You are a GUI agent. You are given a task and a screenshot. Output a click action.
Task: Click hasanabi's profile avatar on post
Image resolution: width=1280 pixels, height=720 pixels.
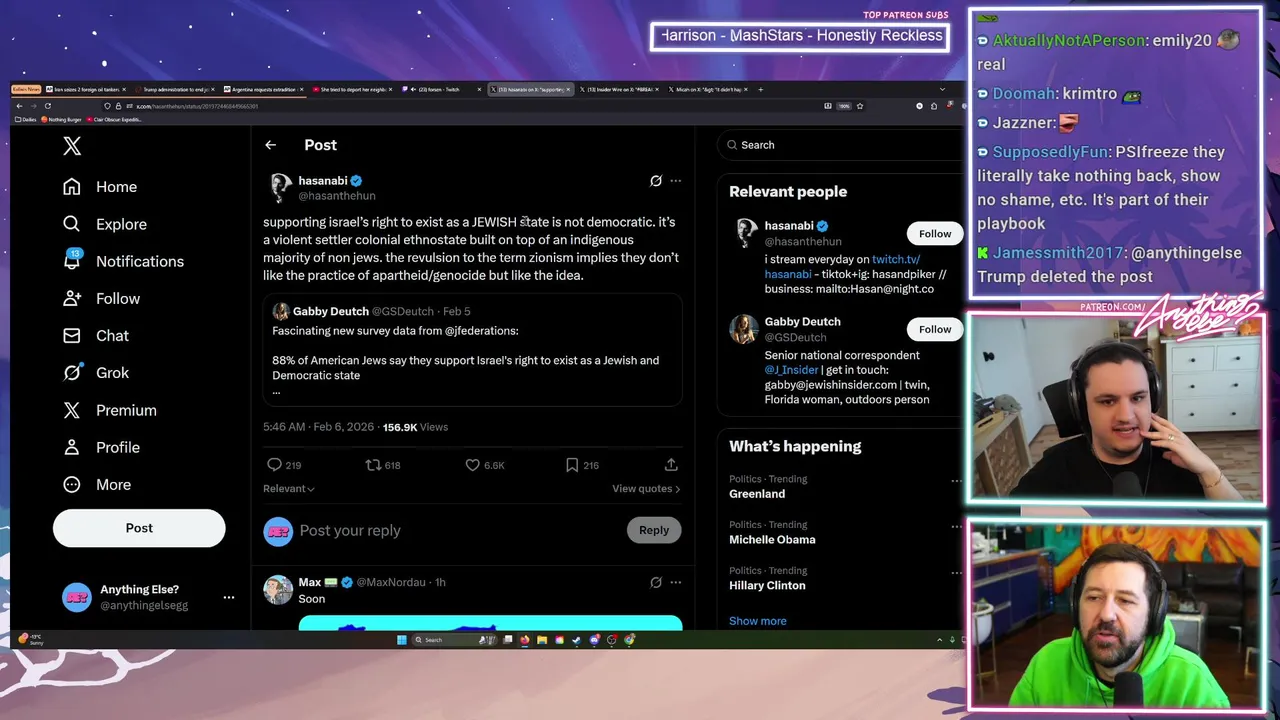click(281, 187)
